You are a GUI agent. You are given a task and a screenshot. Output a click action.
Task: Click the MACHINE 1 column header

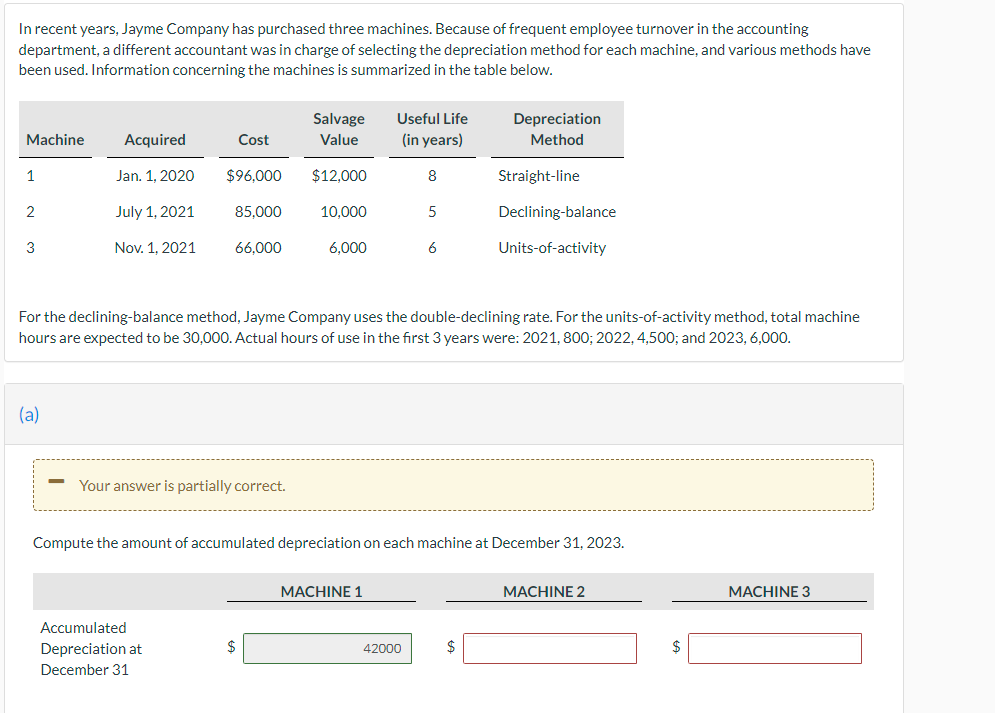(x=321, y=591)
